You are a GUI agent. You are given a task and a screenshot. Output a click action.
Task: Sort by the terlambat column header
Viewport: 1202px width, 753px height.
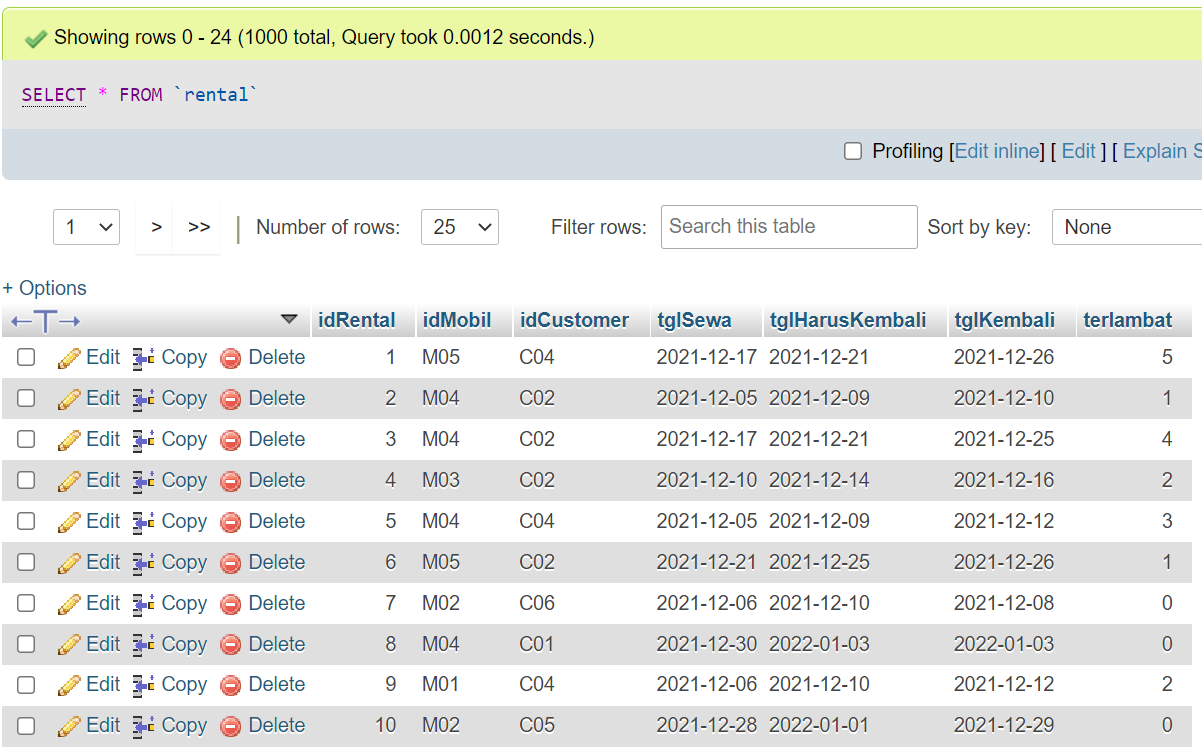[x=1127, y=321]
